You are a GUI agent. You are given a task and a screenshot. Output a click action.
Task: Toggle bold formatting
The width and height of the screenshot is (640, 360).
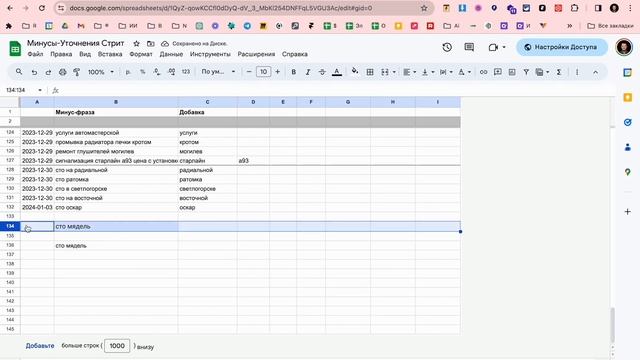(x=293, y=72)
